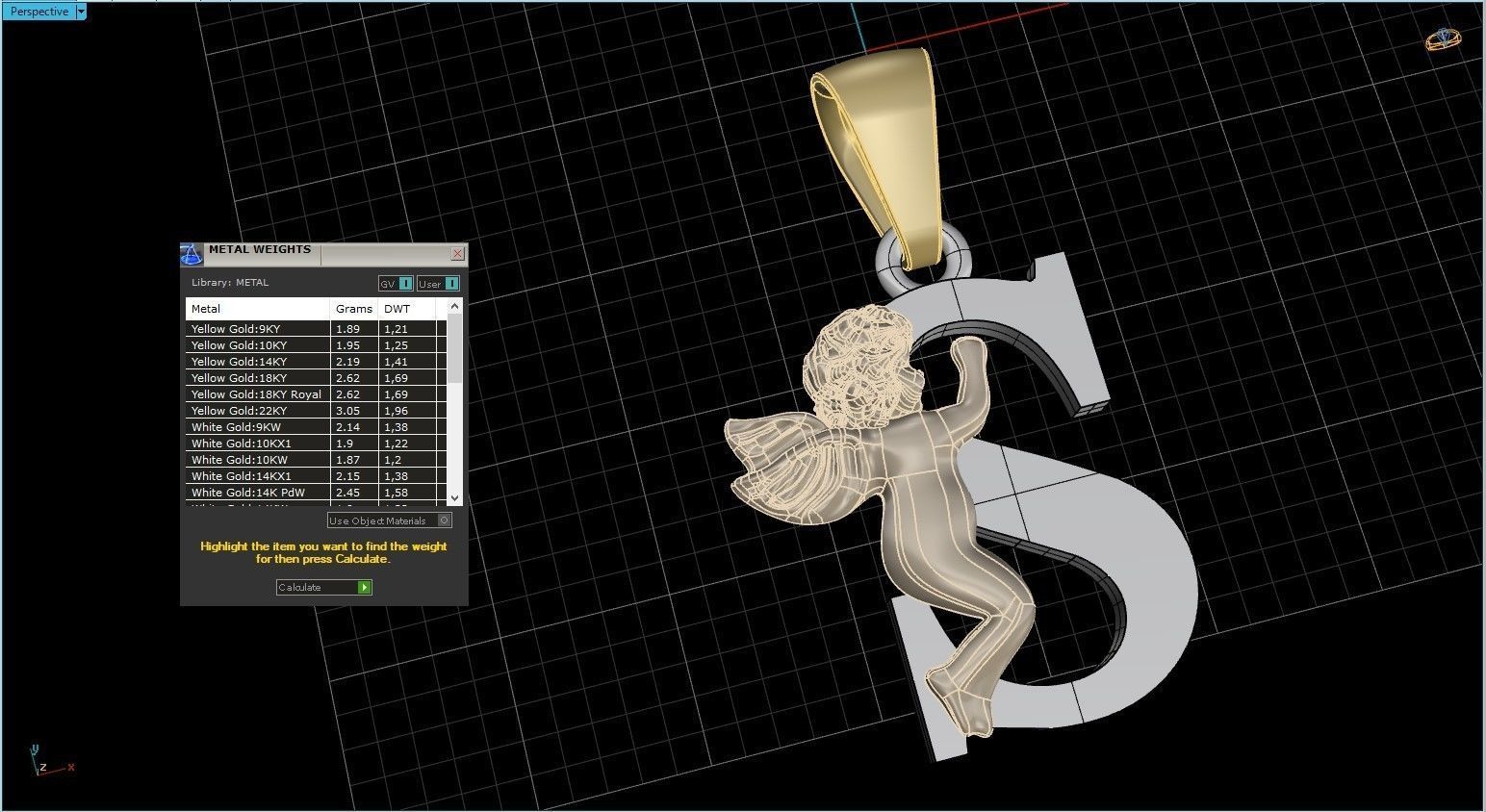This screenshot has height=812, width=1486.
Task: Open the Perspective viewport dropdown
Action: click(x=81, y=11)
